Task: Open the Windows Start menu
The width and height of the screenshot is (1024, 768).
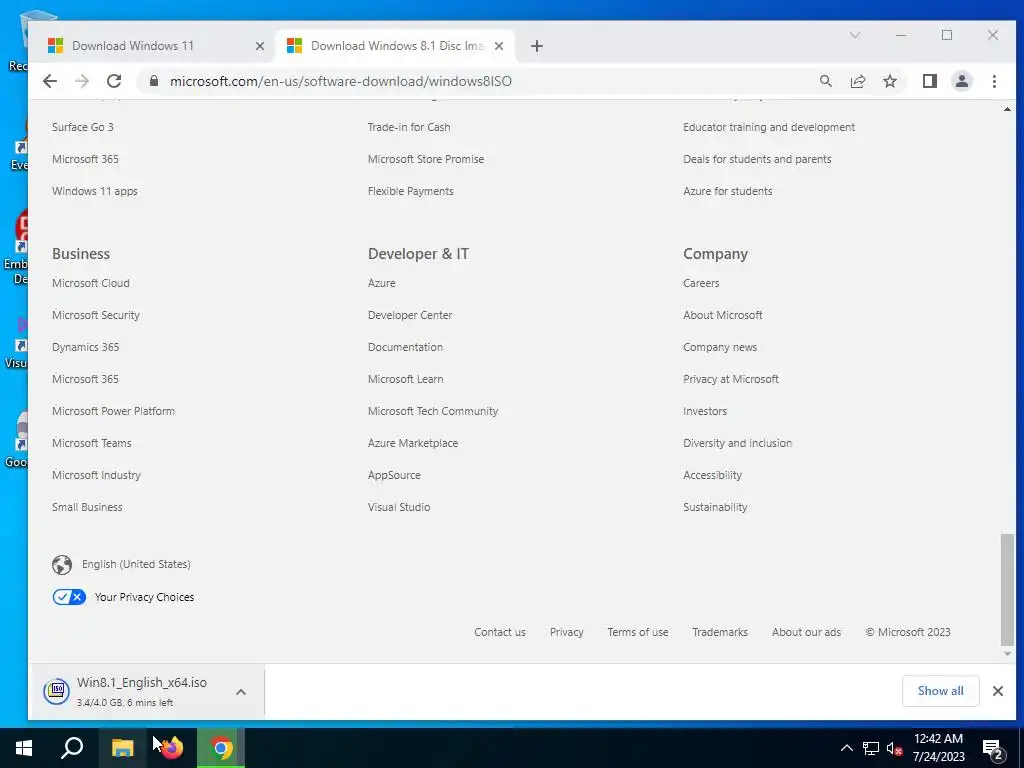Action: pos(24,748)
